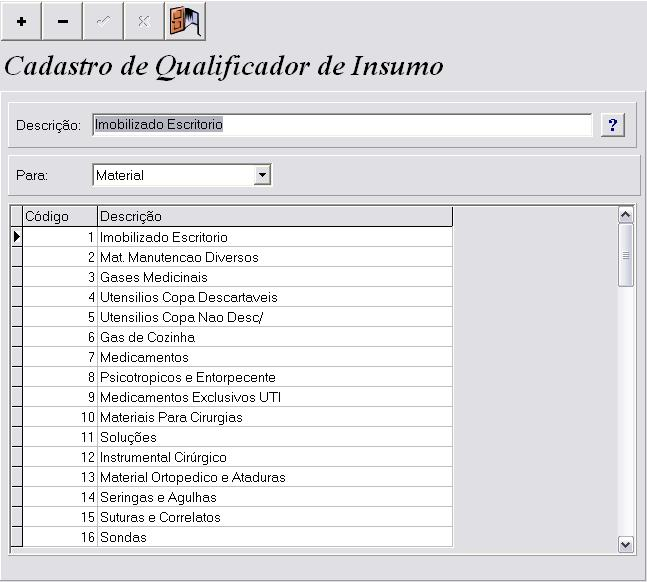Select the Seringas e Agulhas row
647x582 pixels.
click(158, 497)
